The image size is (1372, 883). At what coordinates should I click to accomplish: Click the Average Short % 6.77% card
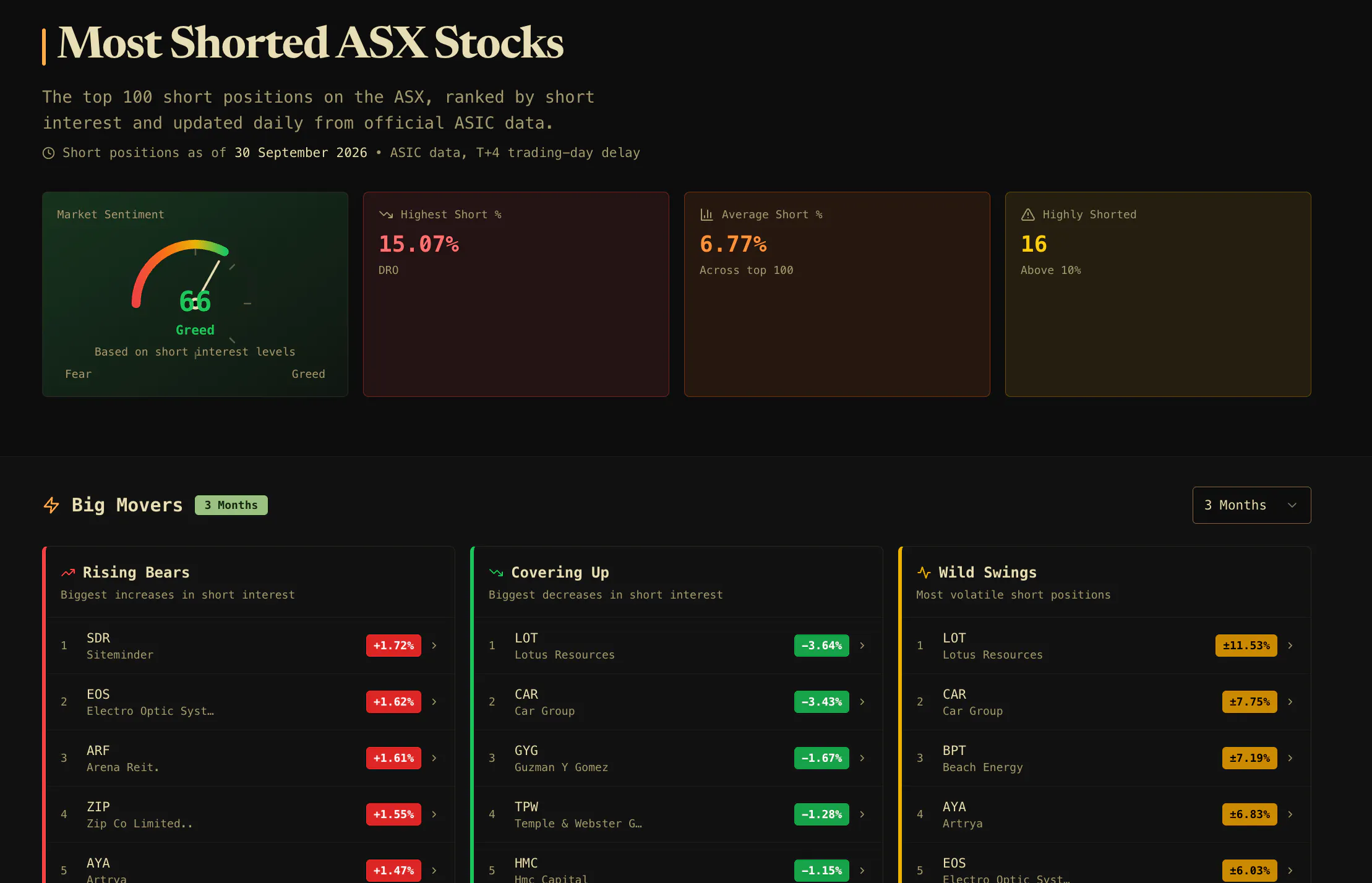(837, 294)
